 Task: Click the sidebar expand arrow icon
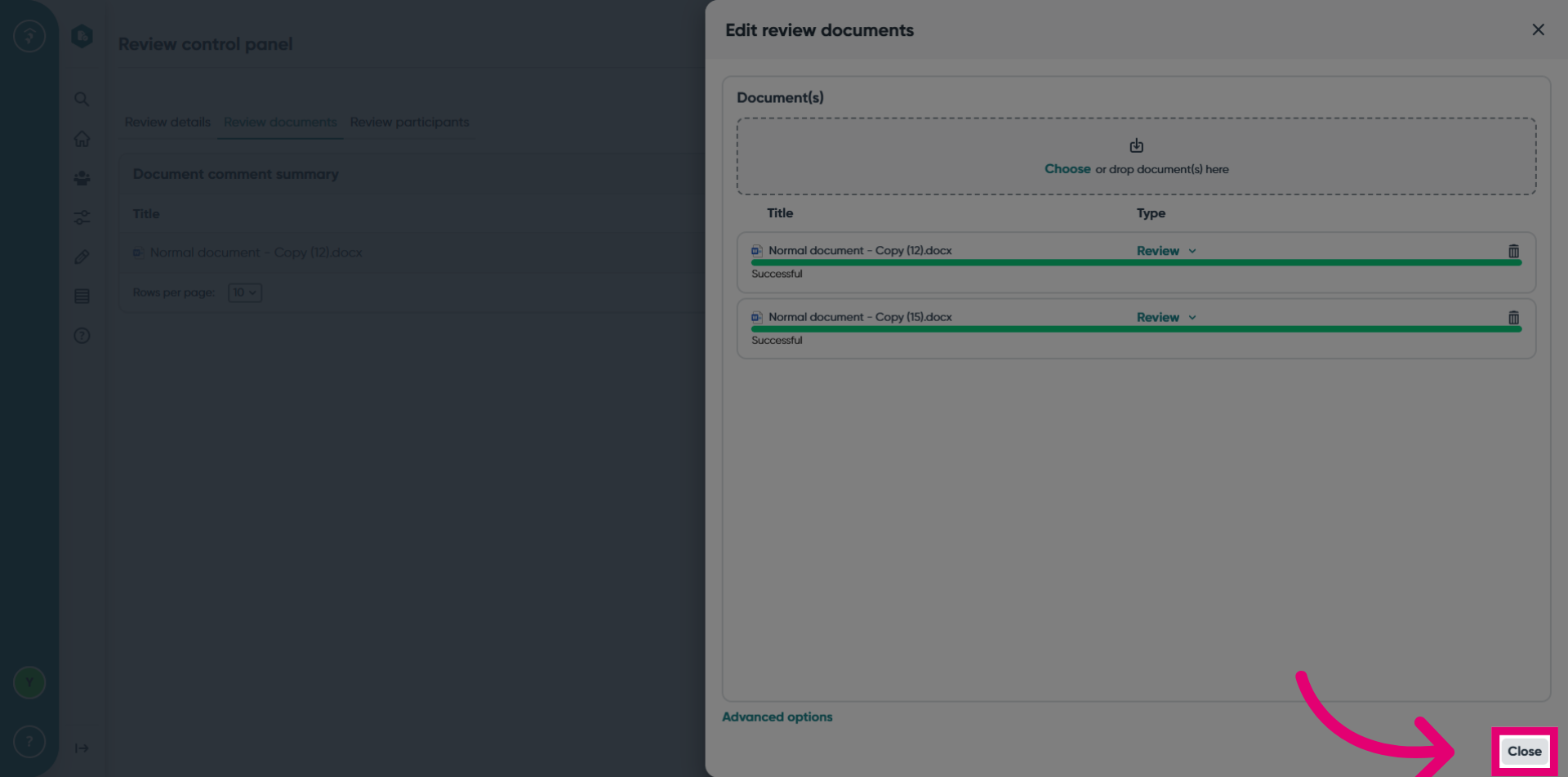point(82,748)
